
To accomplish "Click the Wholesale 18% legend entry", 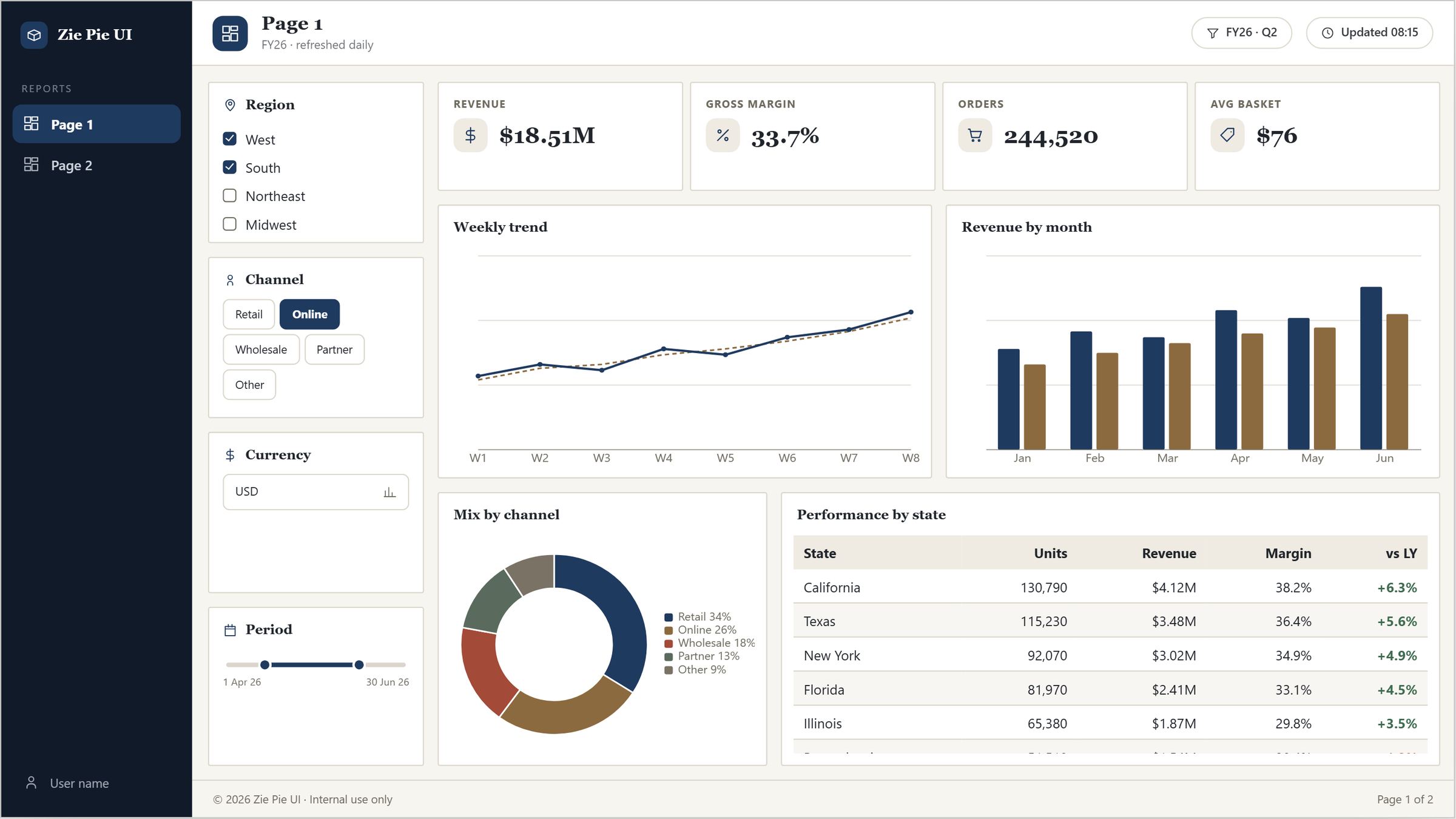I will [x=710, y=643].
